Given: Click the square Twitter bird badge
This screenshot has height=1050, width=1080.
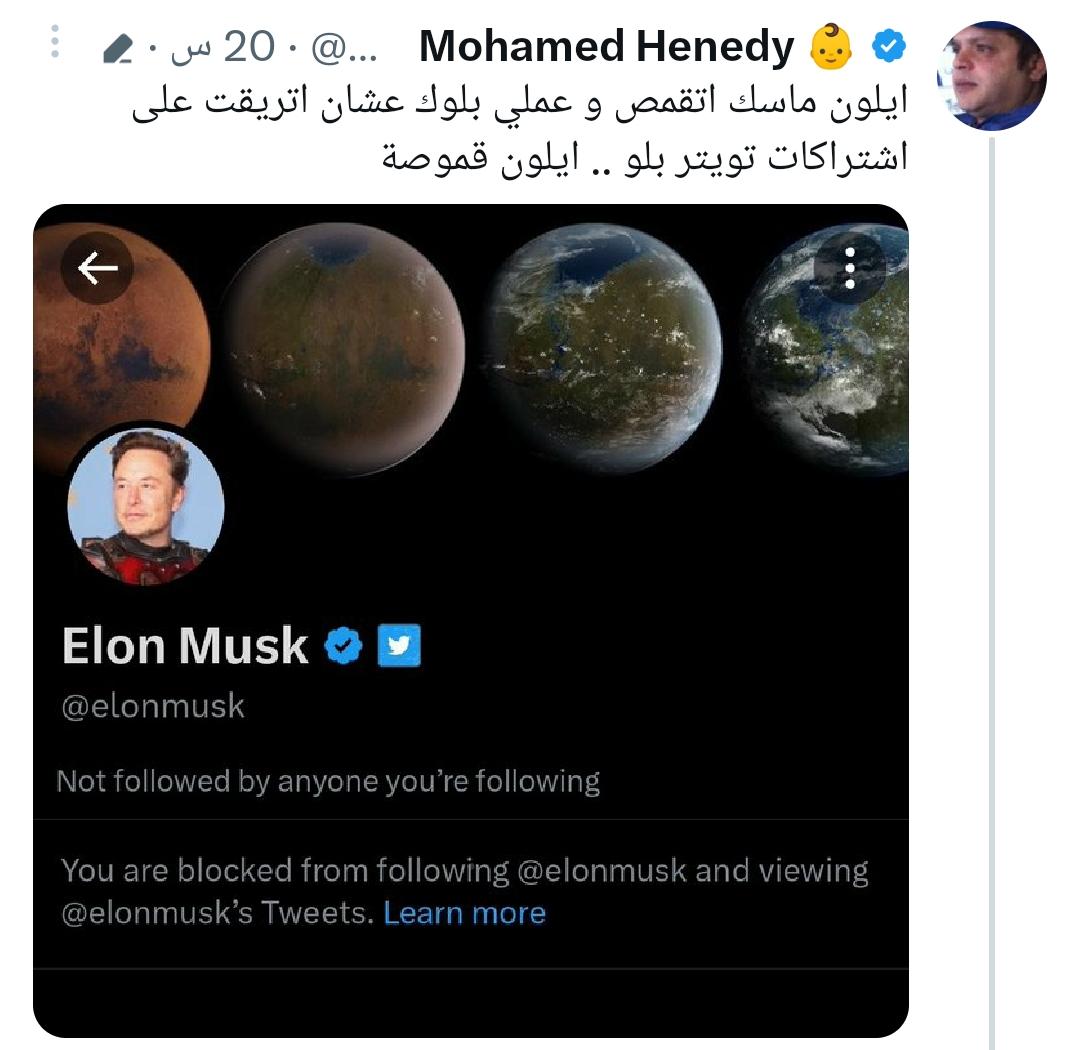Looking at the screenshot, I should (399, 646).
